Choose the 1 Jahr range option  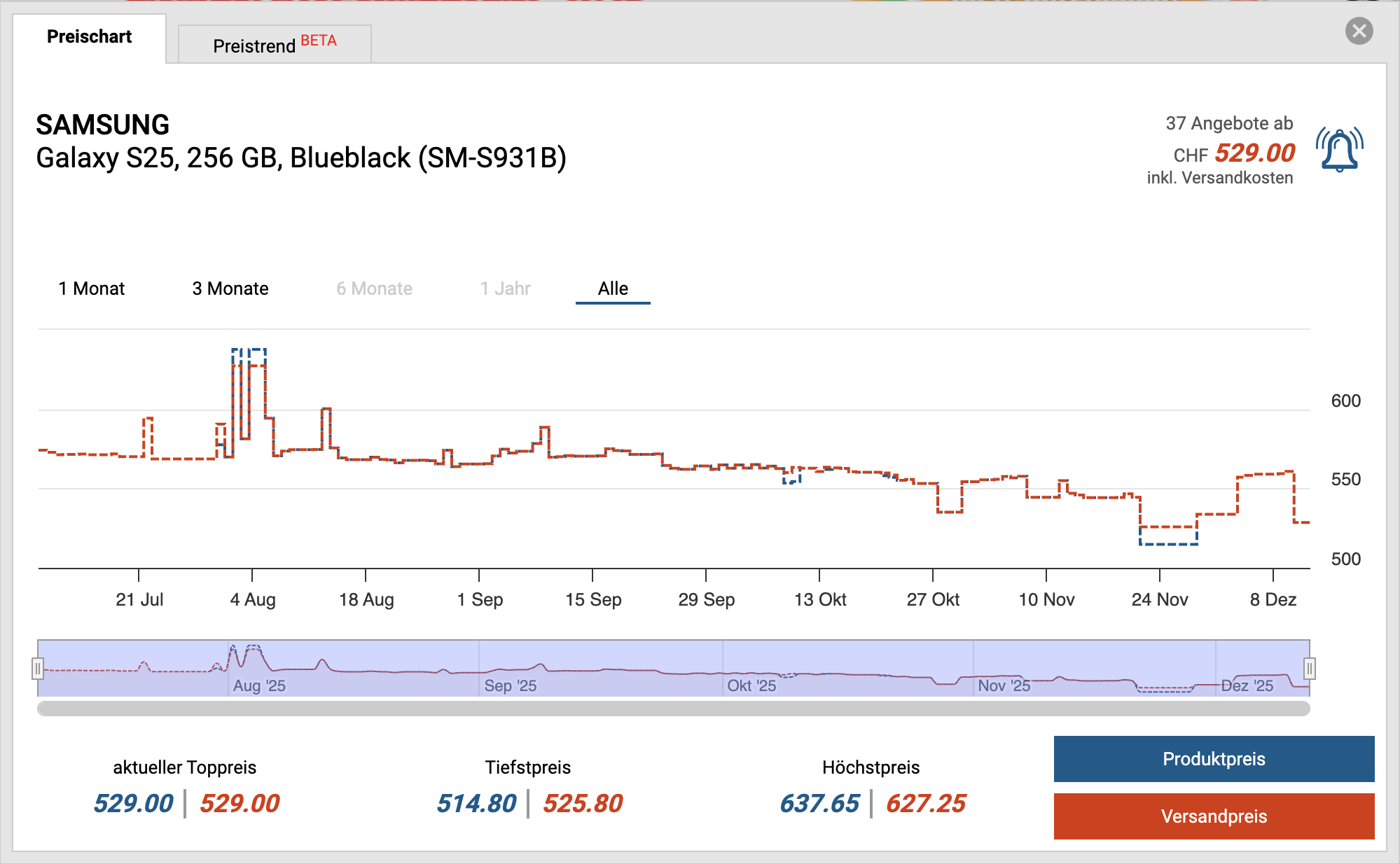point(505,288)
